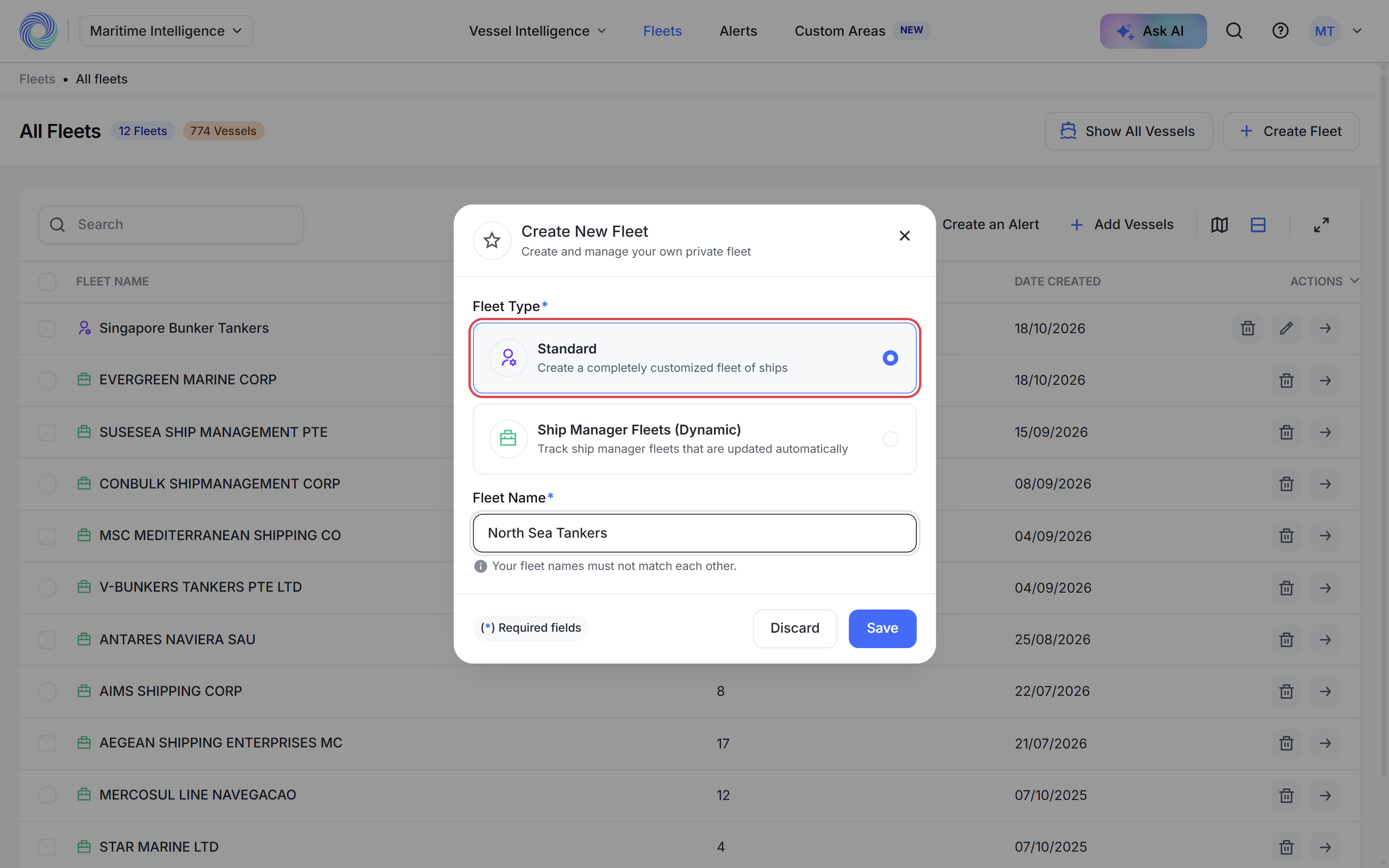Screen dimensions: 1389x868
Task: Delete SUSESEA SHIP MANAGEMENT PTE trash icon
Action: (1286, 432)
